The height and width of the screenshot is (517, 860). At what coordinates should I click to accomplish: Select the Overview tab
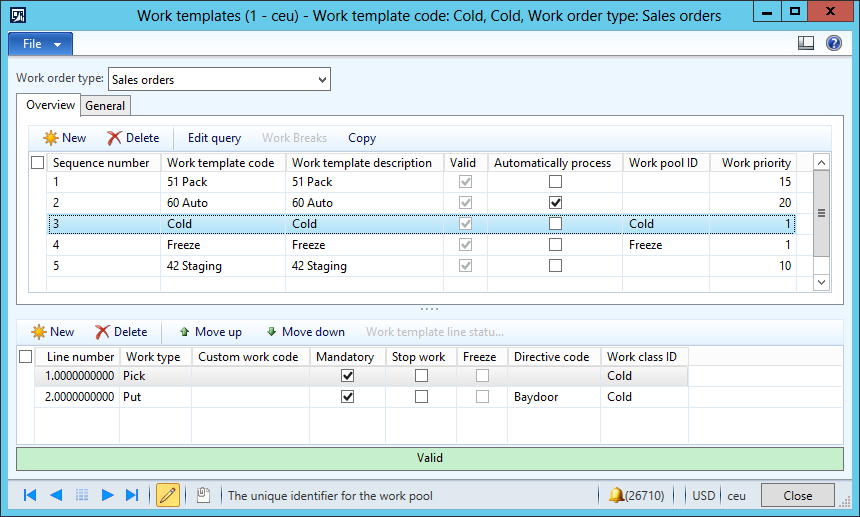point(50,105)
